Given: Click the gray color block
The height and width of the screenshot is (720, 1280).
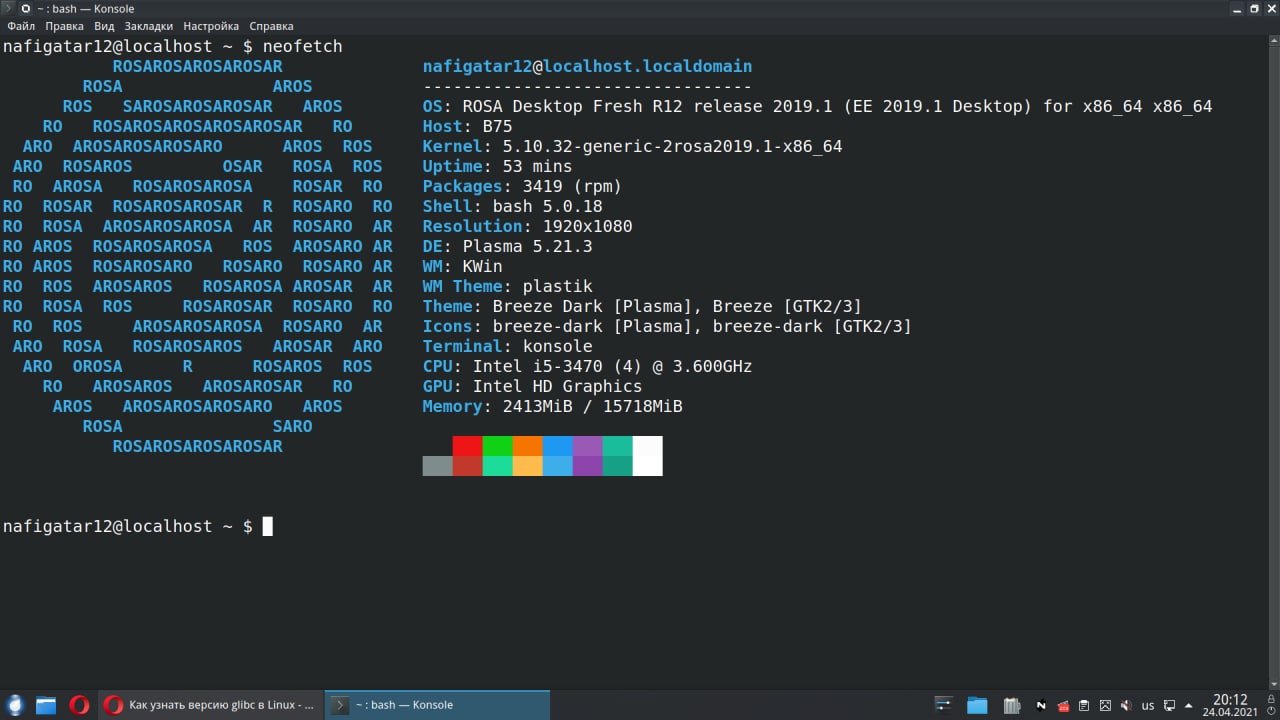Looking at the screenshot, I should tap(437, 466).
